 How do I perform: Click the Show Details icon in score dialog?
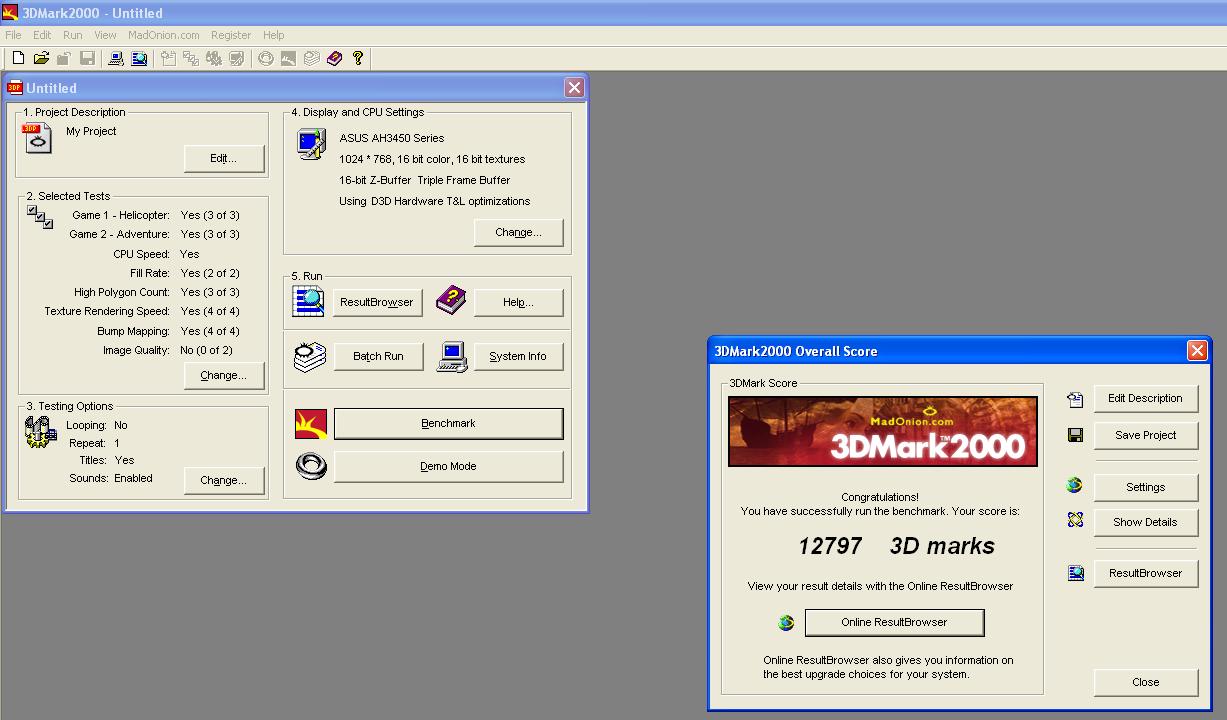click(1075, 520)
